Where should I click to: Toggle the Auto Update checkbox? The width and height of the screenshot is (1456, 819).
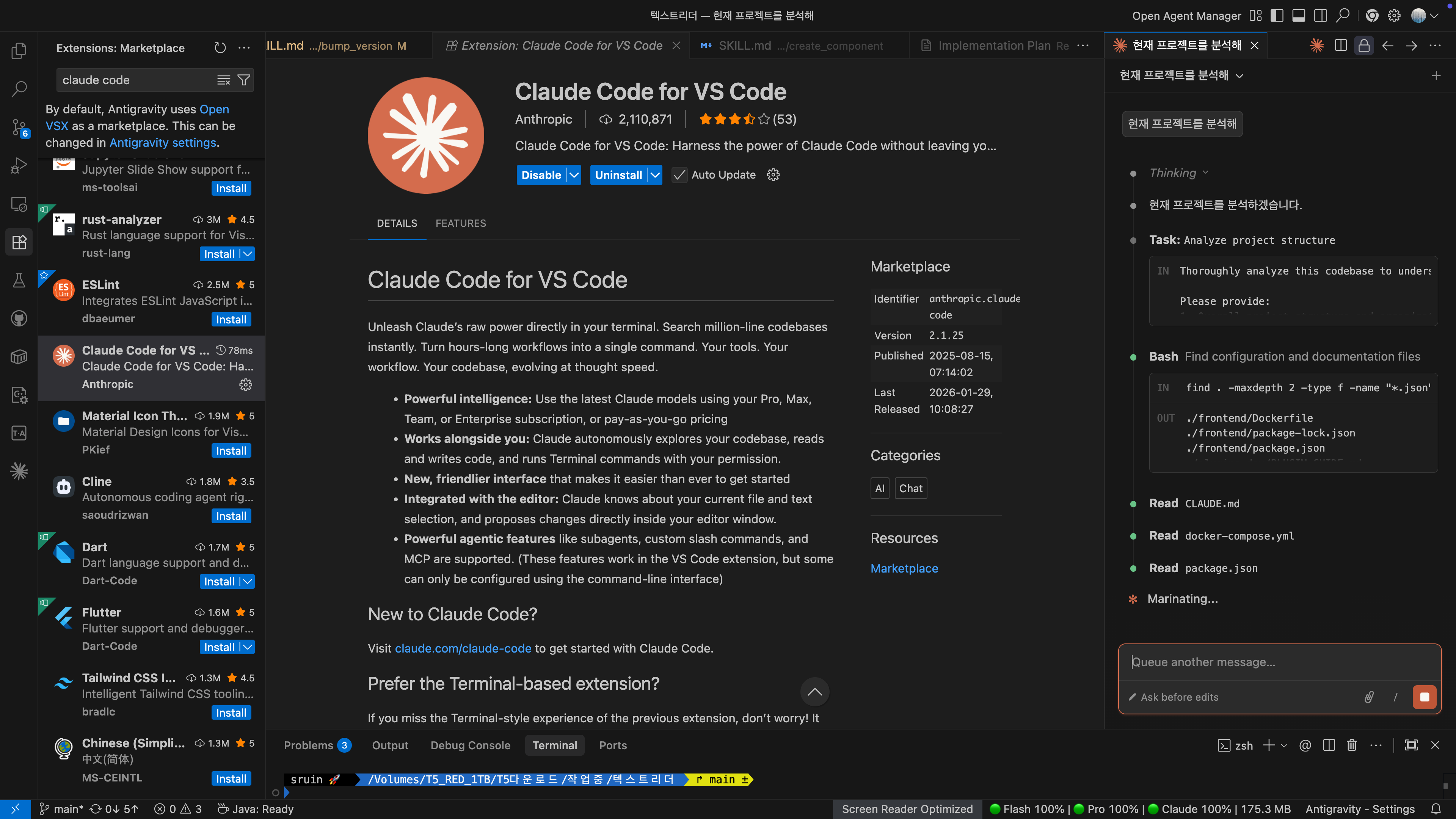pyautogui.click(x=679, y=175)
